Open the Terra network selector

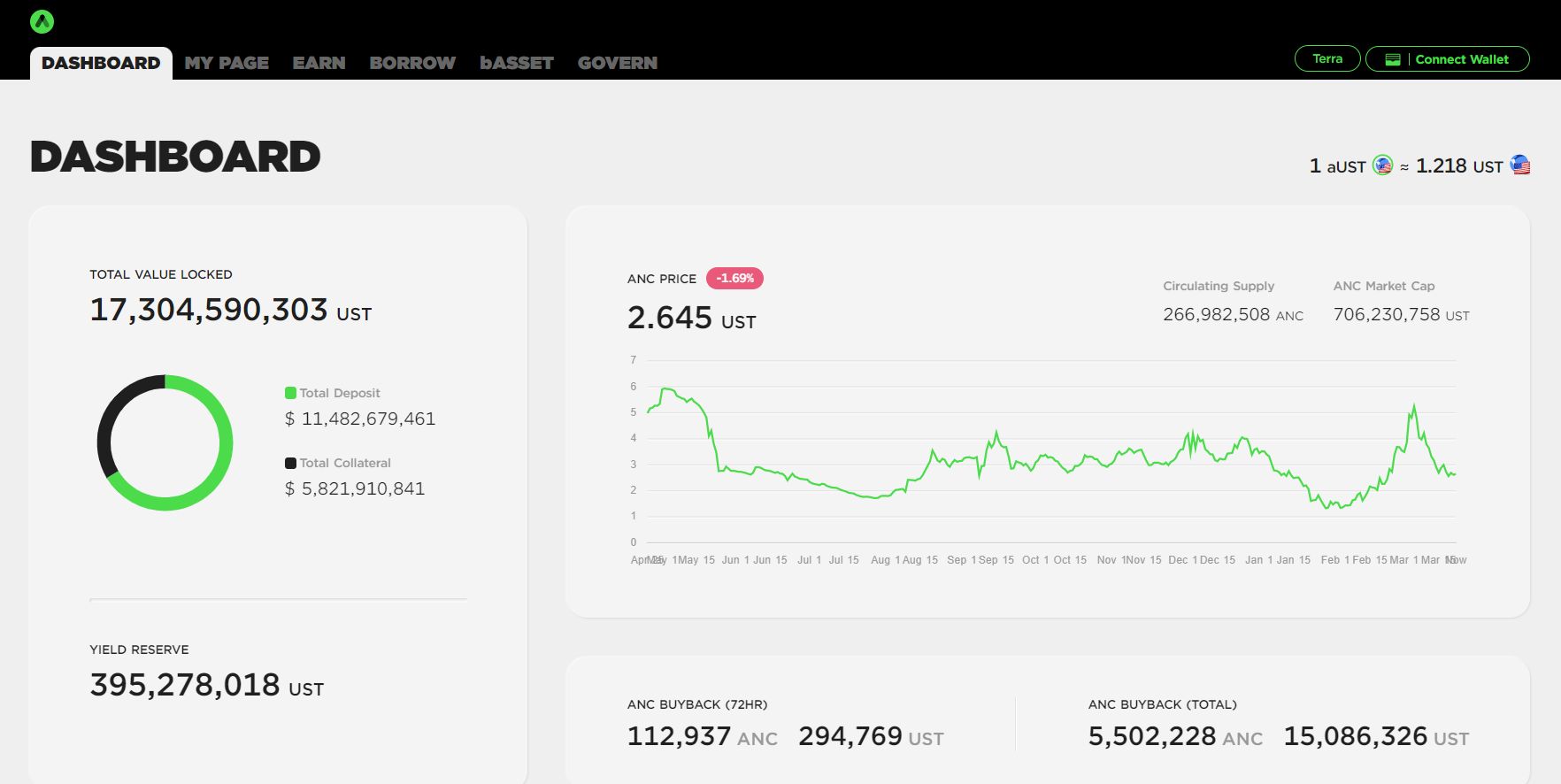pyautogui.click(x=1327, y=59)
